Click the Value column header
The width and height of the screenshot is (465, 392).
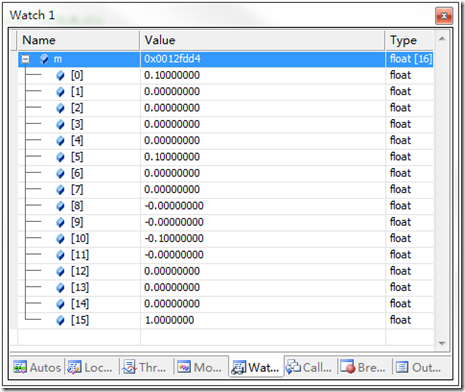(262, 40)
